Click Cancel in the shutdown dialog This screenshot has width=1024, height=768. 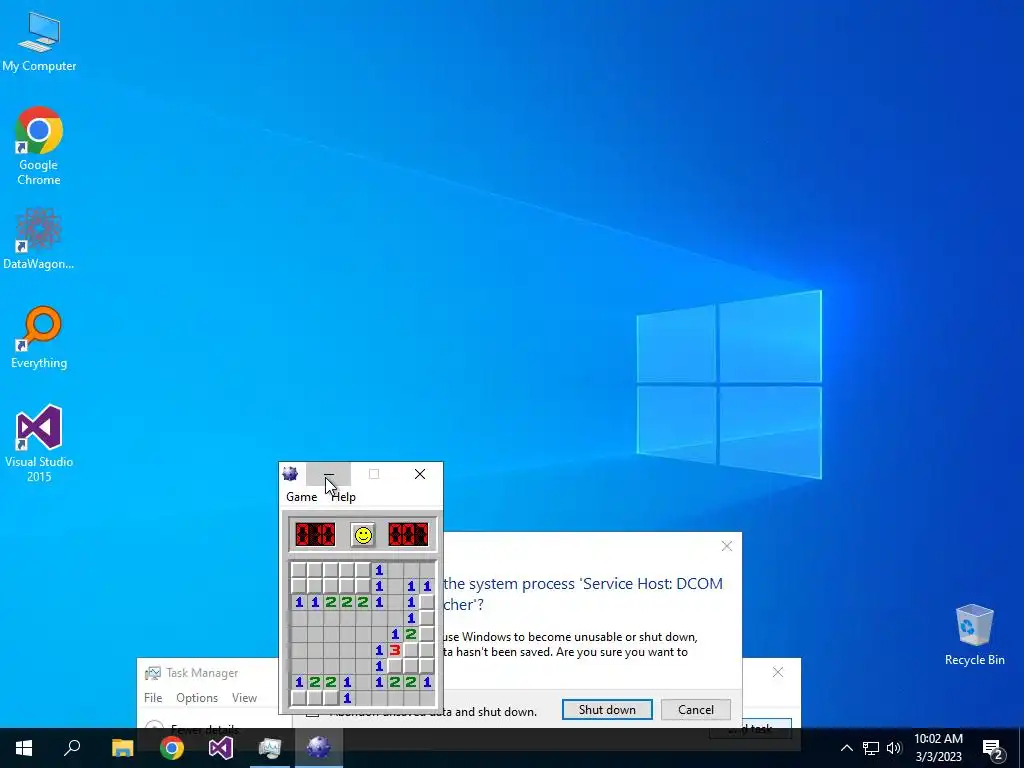tap(696, 710)
